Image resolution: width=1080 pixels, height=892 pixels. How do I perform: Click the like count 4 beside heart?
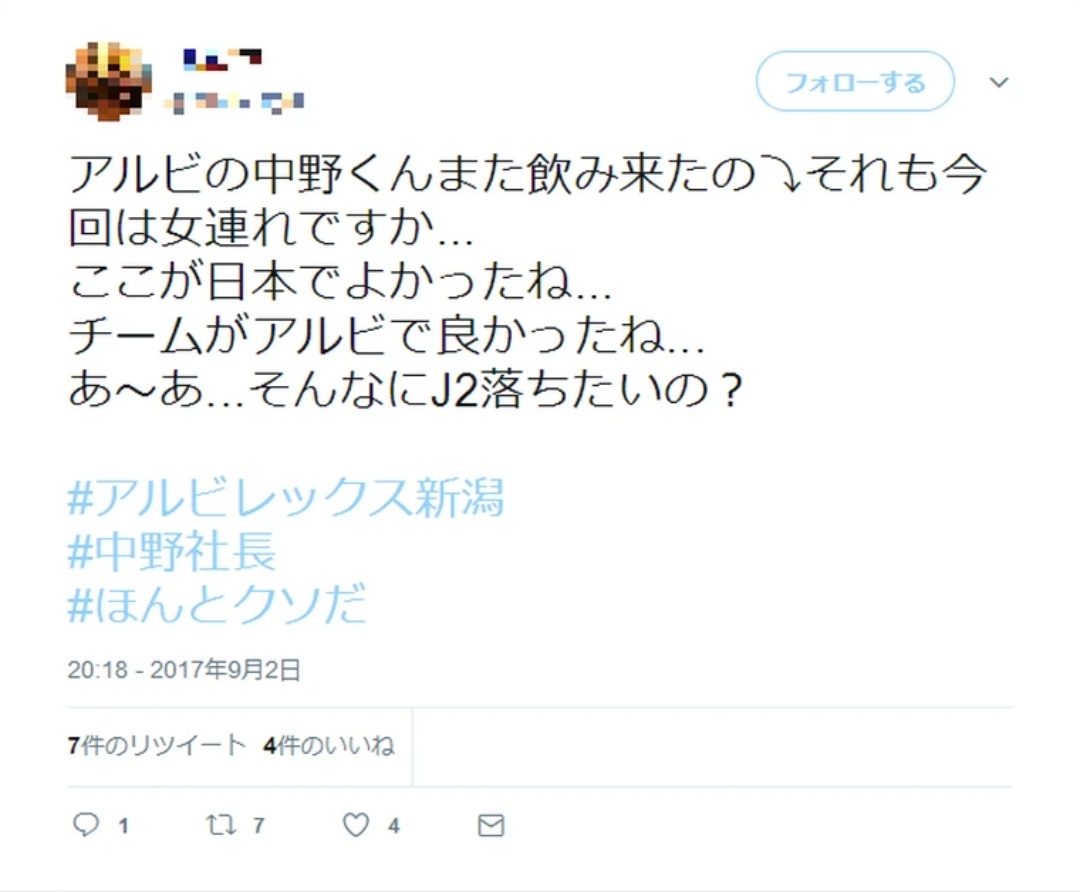[393, 825]
